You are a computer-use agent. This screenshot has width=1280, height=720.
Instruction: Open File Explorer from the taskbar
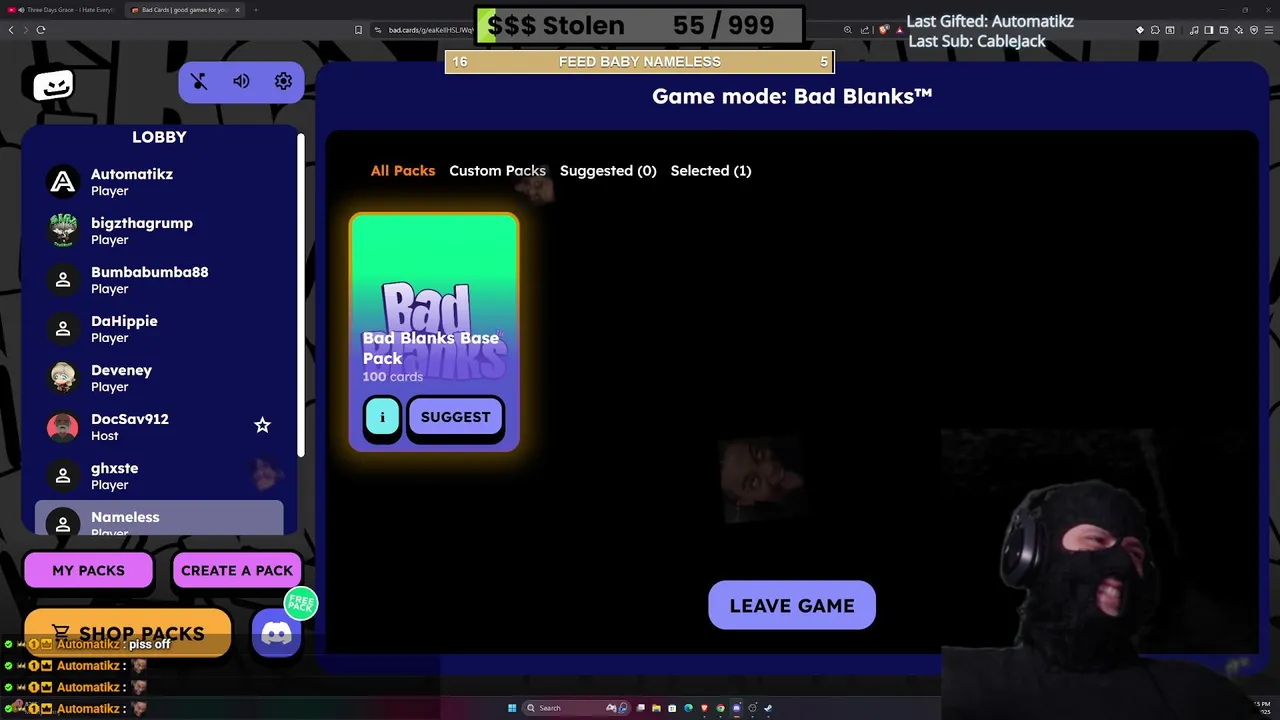point(656,708)
